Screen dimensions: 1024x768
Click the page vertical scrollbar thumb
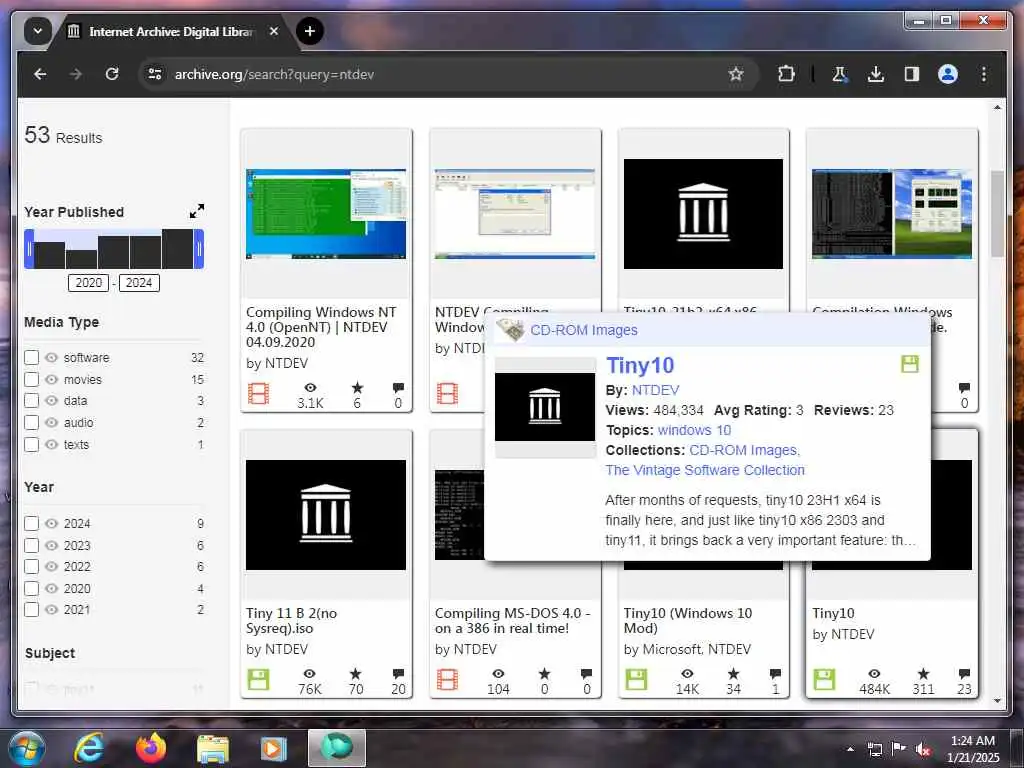point(997,214)
